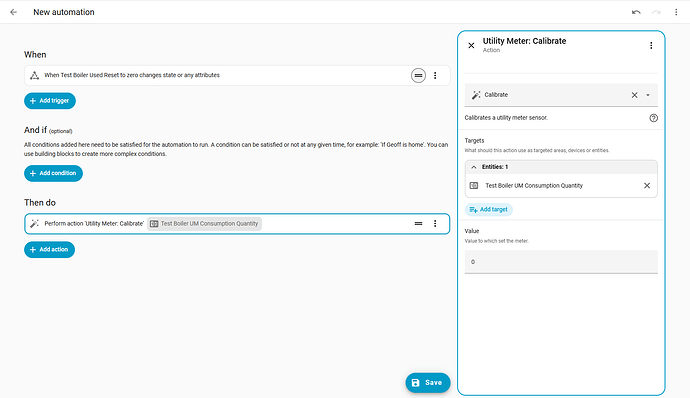690x398 pixels.
Task: Click the entity icon beside Test Boiler target
Action: 474,185
